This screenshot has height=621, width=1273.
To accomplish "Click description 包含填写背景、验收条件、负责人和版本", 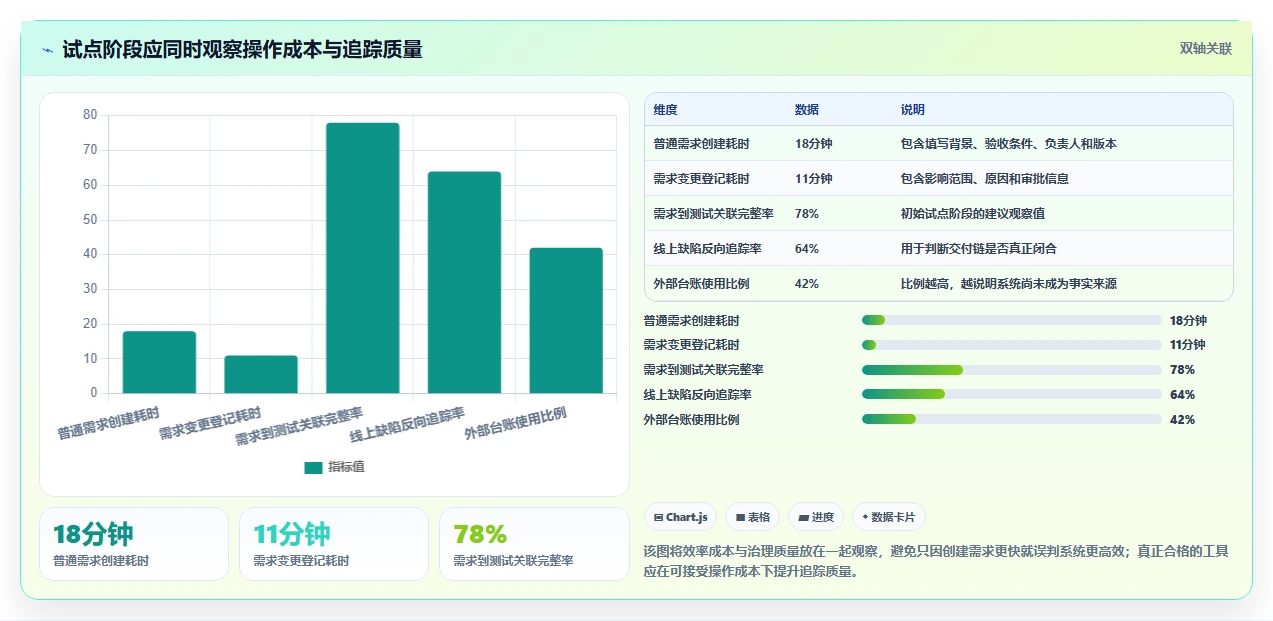I will (1009, 144).
